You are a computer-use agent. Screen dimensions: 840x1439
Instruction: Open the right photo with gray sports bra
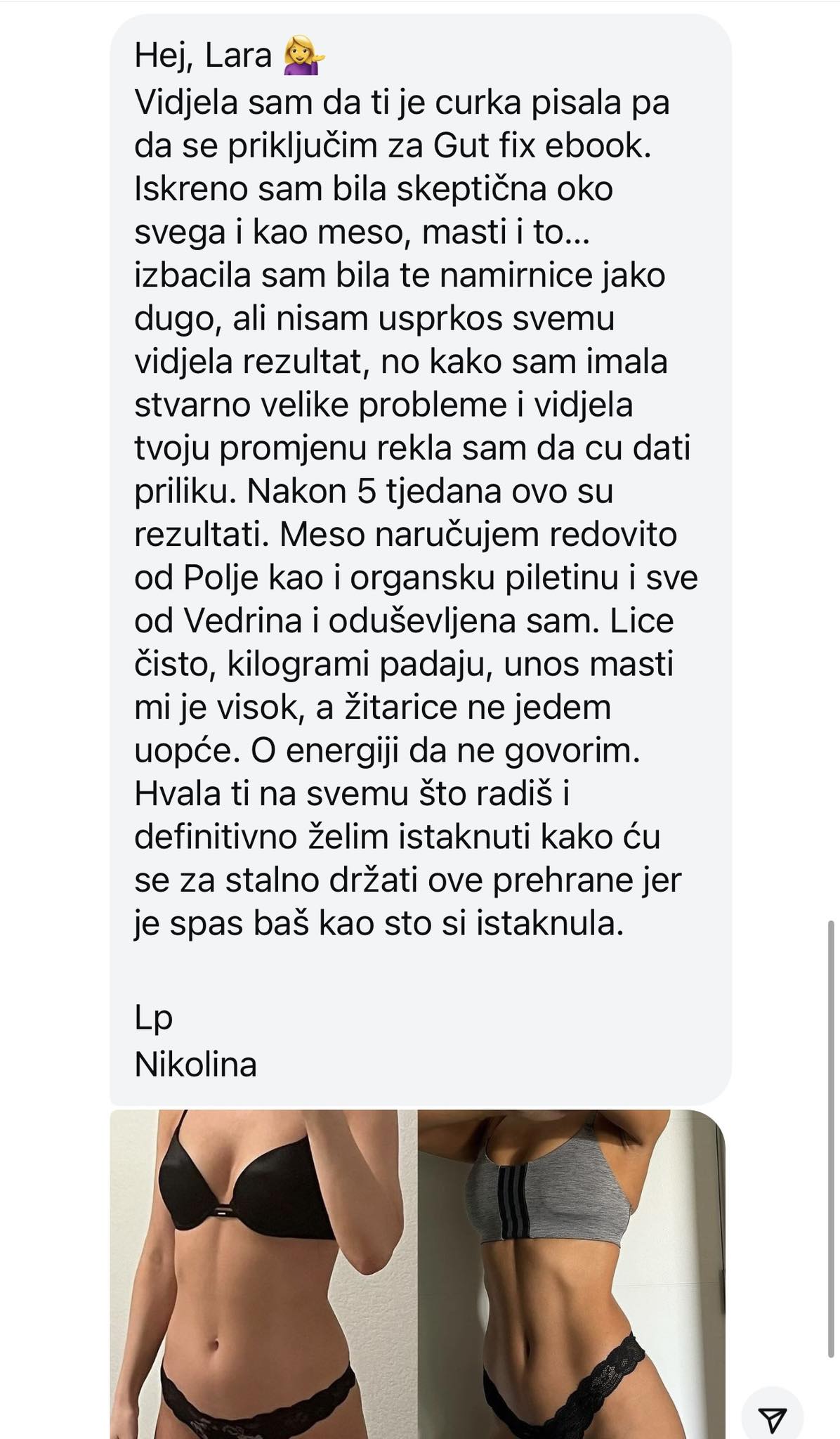click(x=572, y=1274)
